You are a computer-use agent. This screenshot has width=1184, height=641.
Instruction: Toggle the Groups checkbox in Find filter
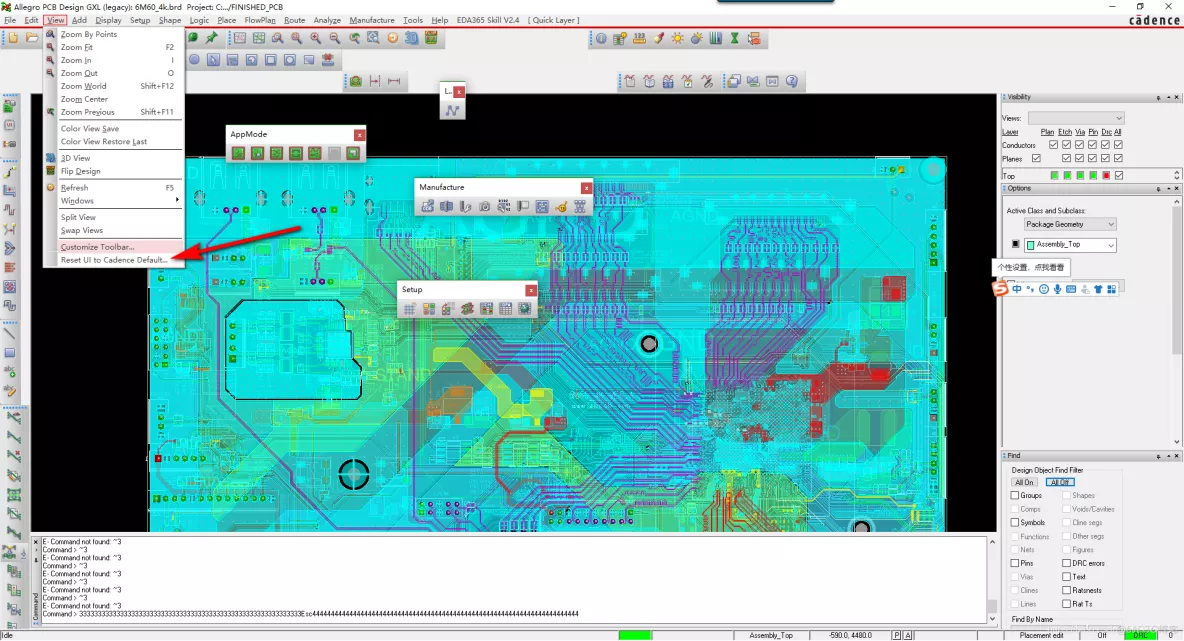(x=1015, y=495)
